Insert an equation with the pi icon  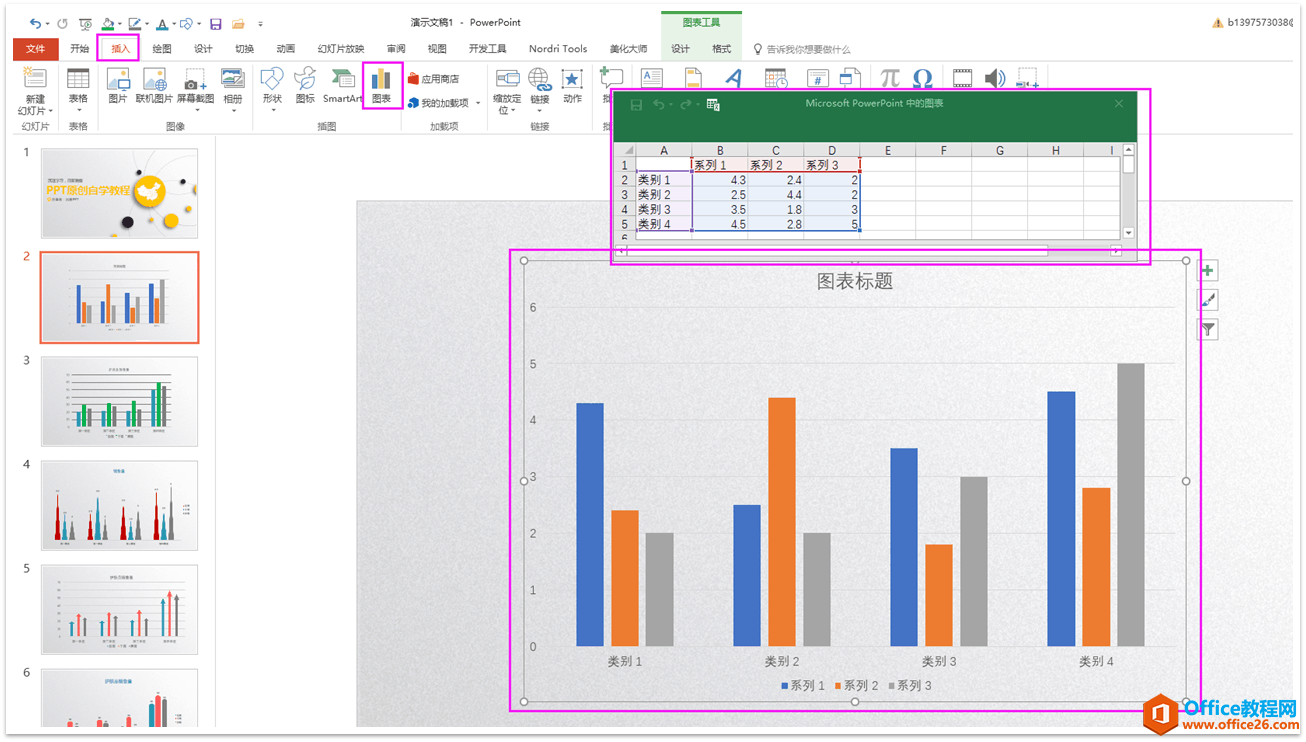[889, 78]
